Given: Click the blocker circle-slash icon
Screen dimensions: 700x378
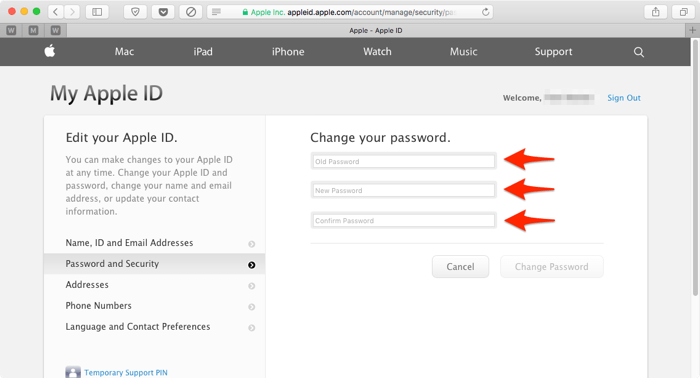Looking at the screenshot, I should (191, 12).
